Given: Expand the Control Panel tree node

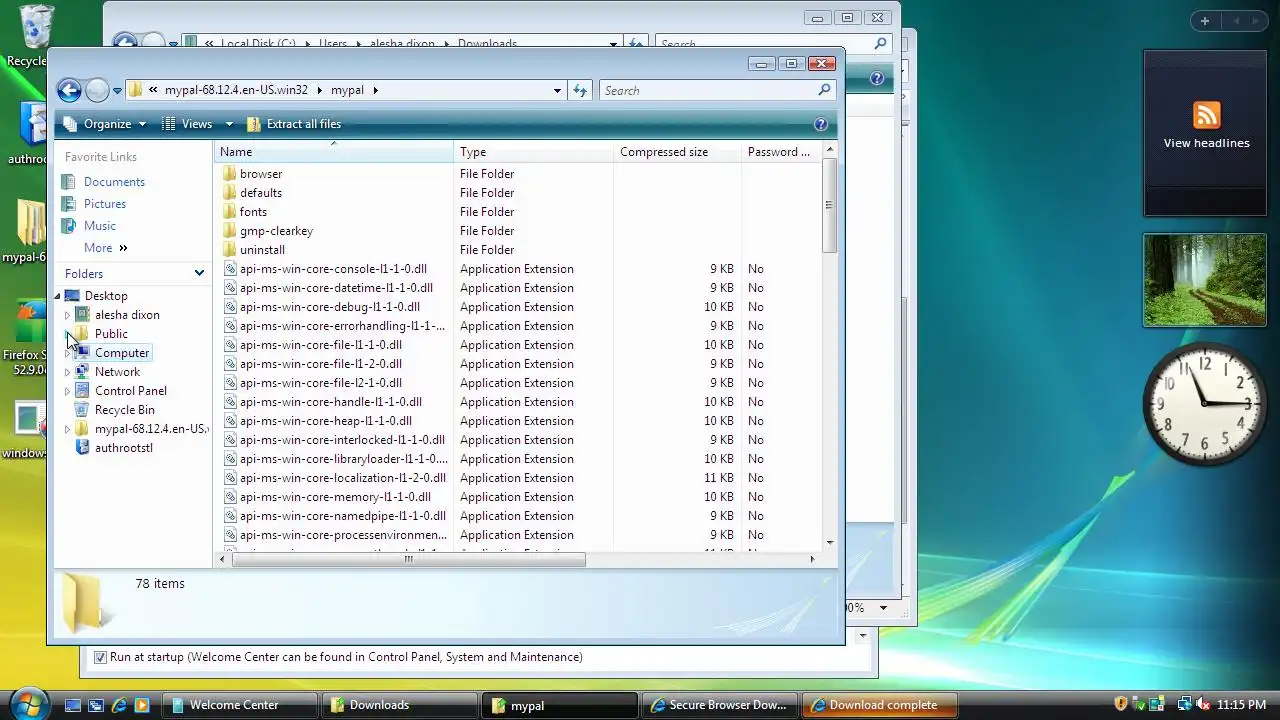Looking at the screenshot, I should (67, 391).
